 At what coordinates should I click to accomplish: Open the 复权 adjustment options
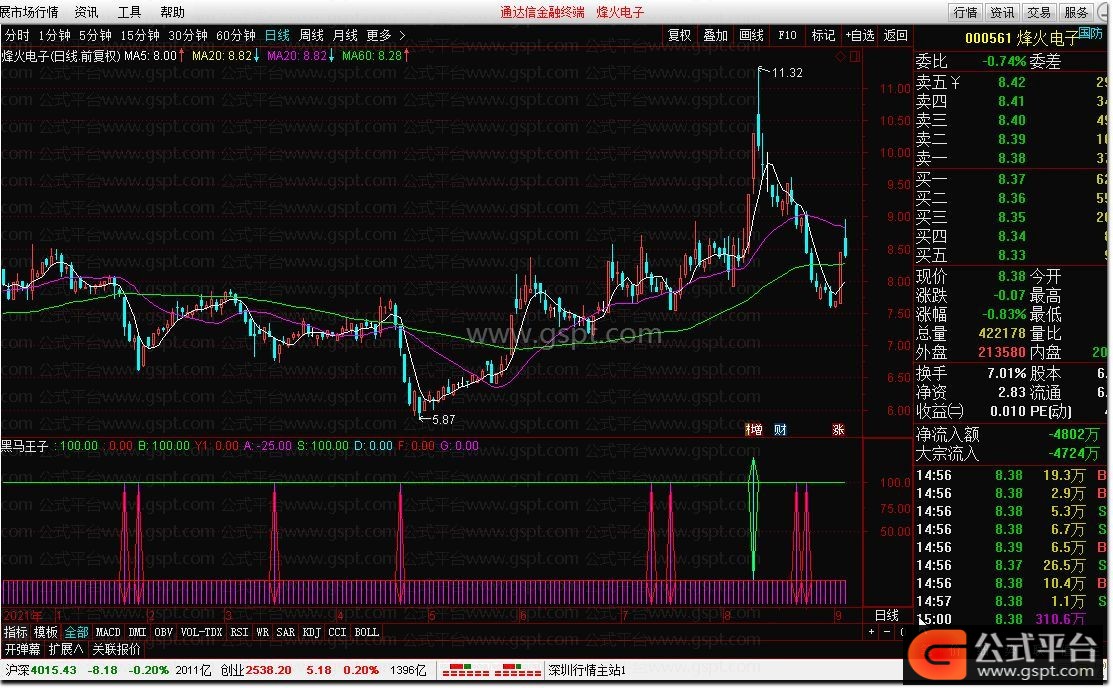pyautogui.click(x=679, y=35)
